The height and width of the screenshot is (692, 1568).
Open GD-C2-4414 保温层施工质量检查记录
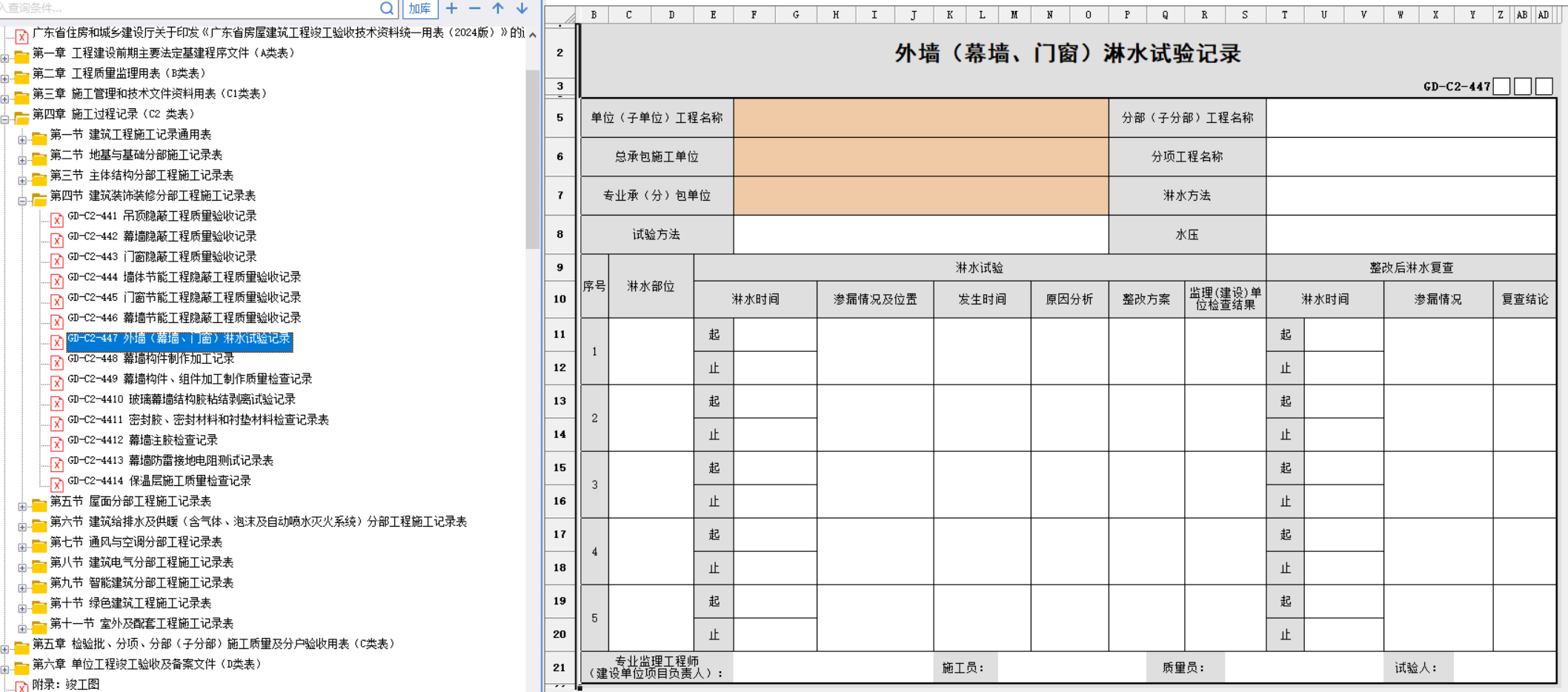tap(159, 480)
